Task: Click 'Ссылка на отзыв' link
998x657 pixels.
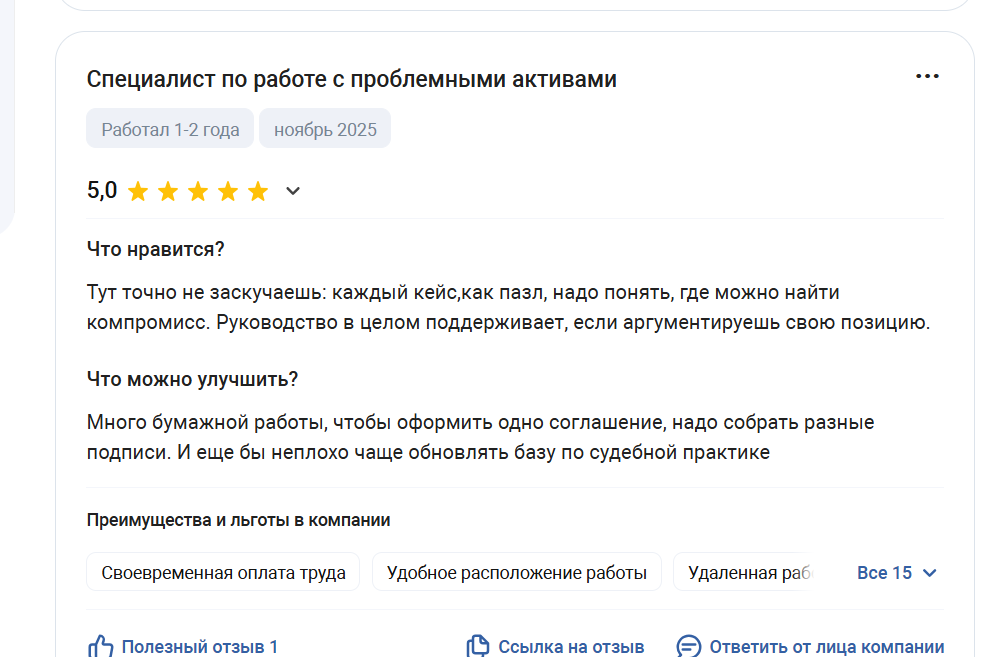Action: click(x=571, y=647)
